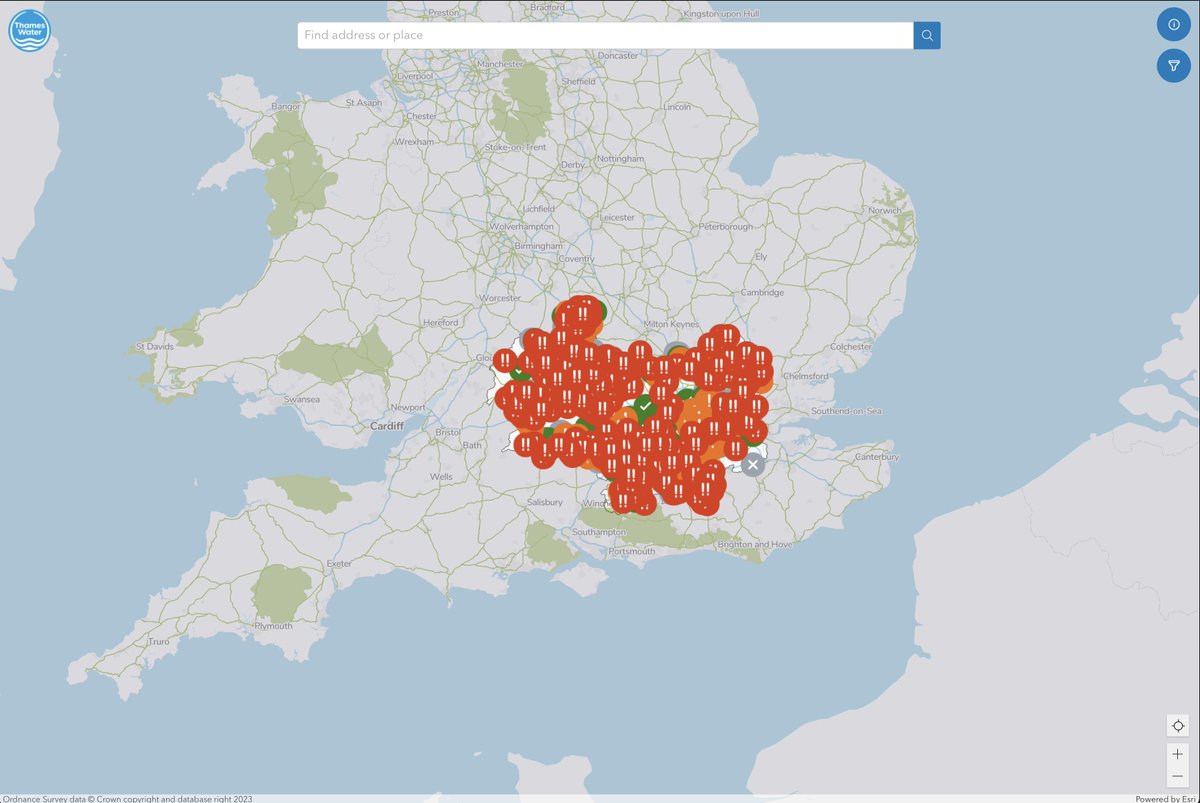Click inside the Find address or place field
Image resolution: width=1200 pixels, height=803 pixels.
(x=600, y=35)
